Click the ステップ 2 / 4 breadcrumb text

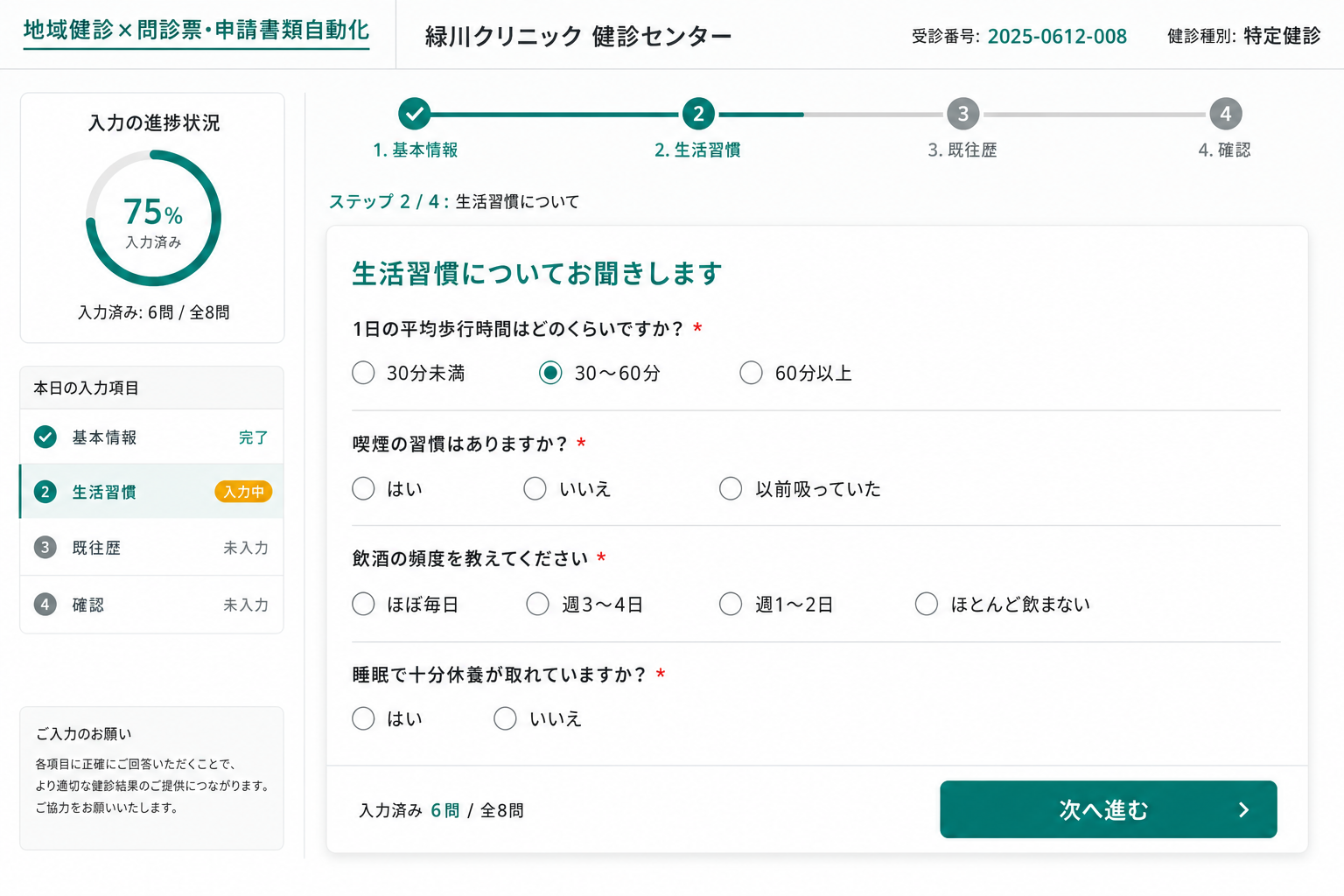tap(389, 201)
